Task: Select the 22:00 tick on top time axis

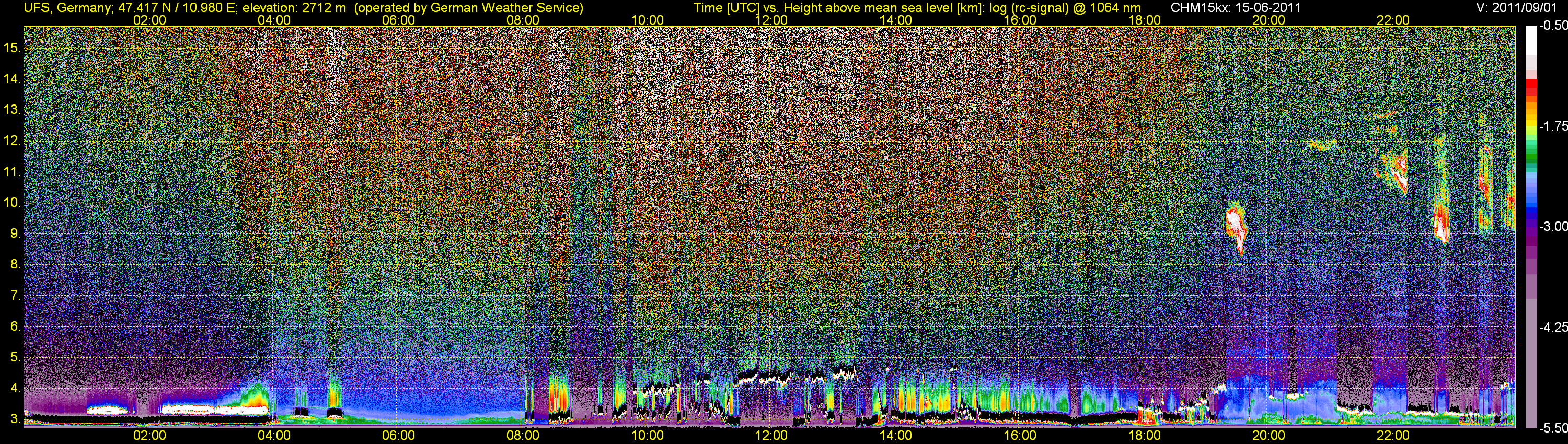Action: click(x=1393, y=20)
